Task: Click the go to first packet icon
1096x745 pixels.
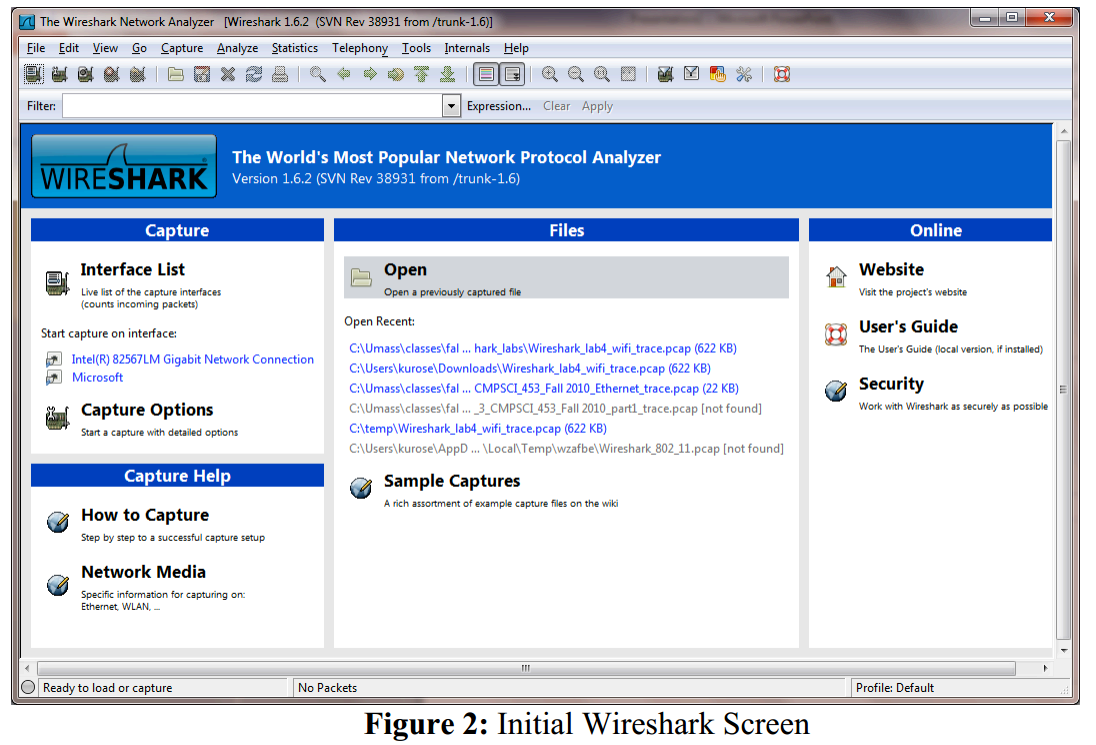Action: point(421,74)
